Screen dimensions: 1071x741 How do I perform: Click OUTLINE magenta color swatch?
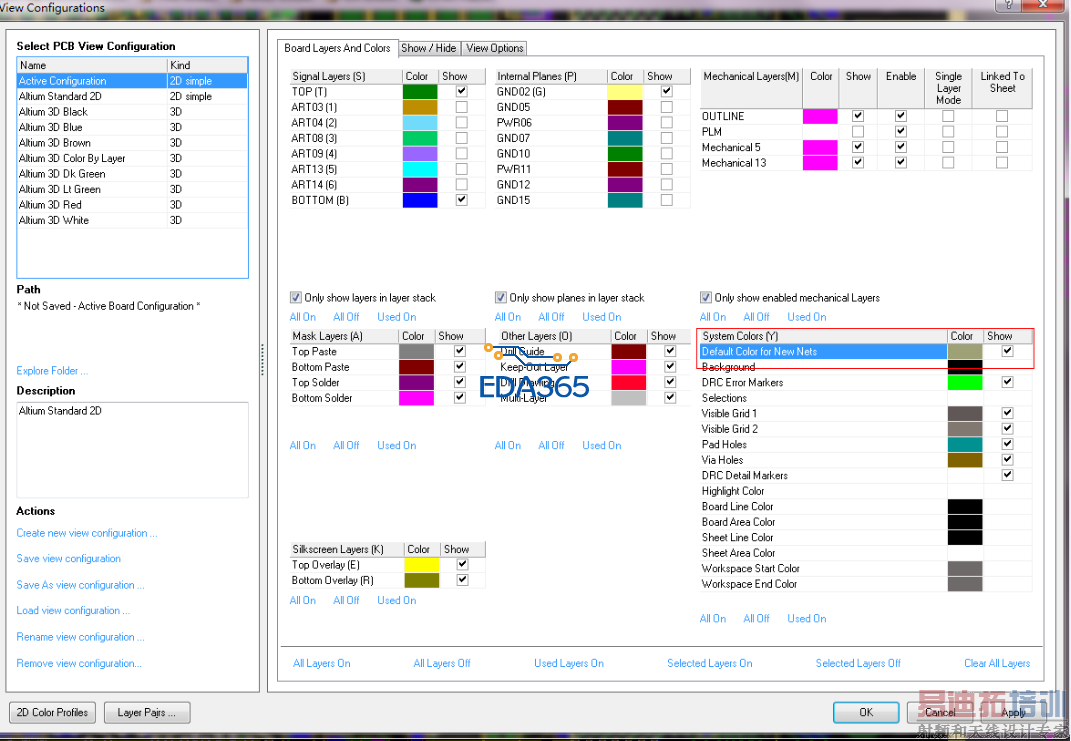pos(820,116)
